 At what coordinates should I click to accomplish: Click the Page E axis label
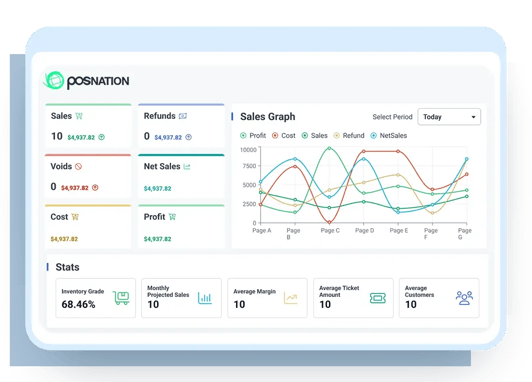coord(399,231)
